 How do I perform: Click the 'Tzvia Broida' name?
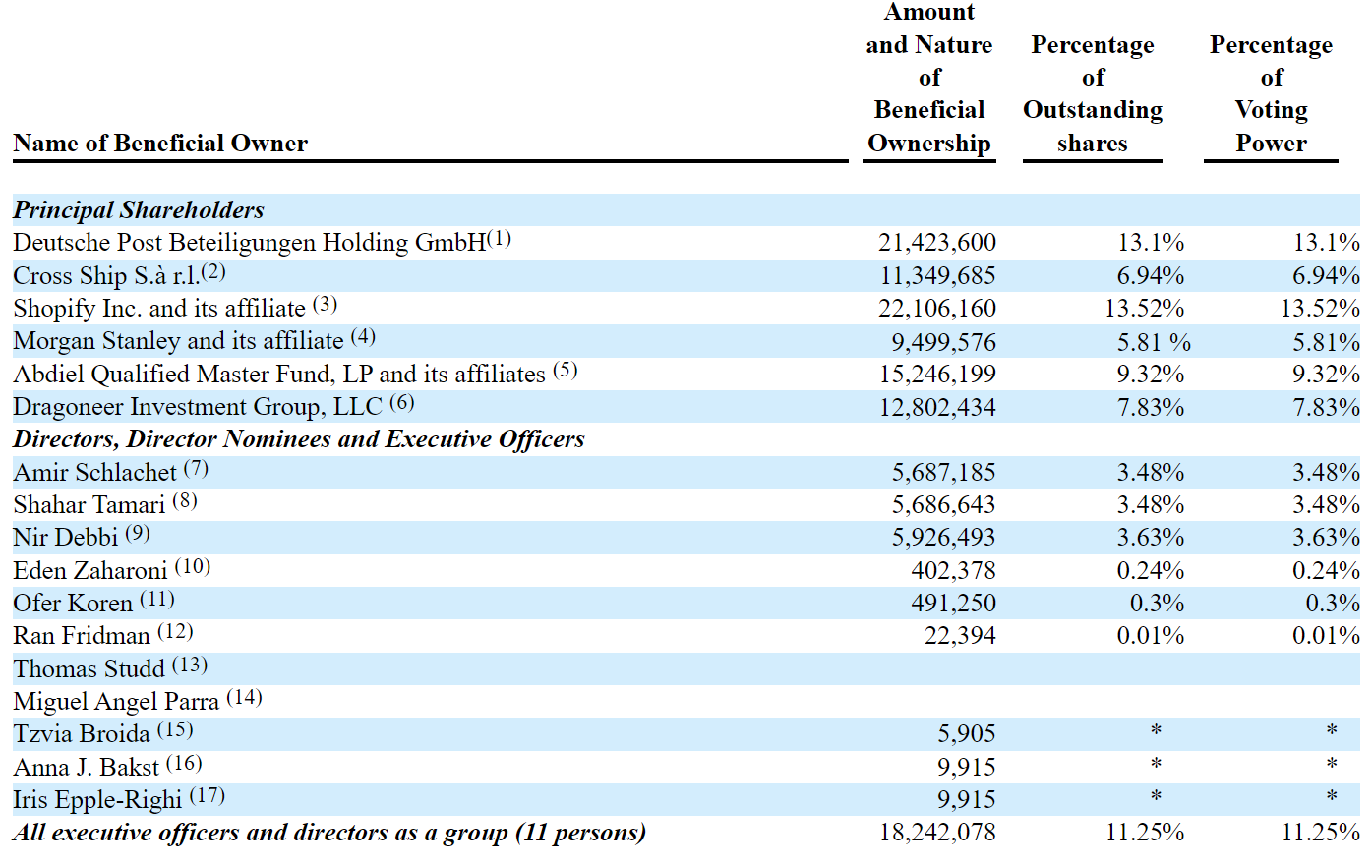click(82, 734)
